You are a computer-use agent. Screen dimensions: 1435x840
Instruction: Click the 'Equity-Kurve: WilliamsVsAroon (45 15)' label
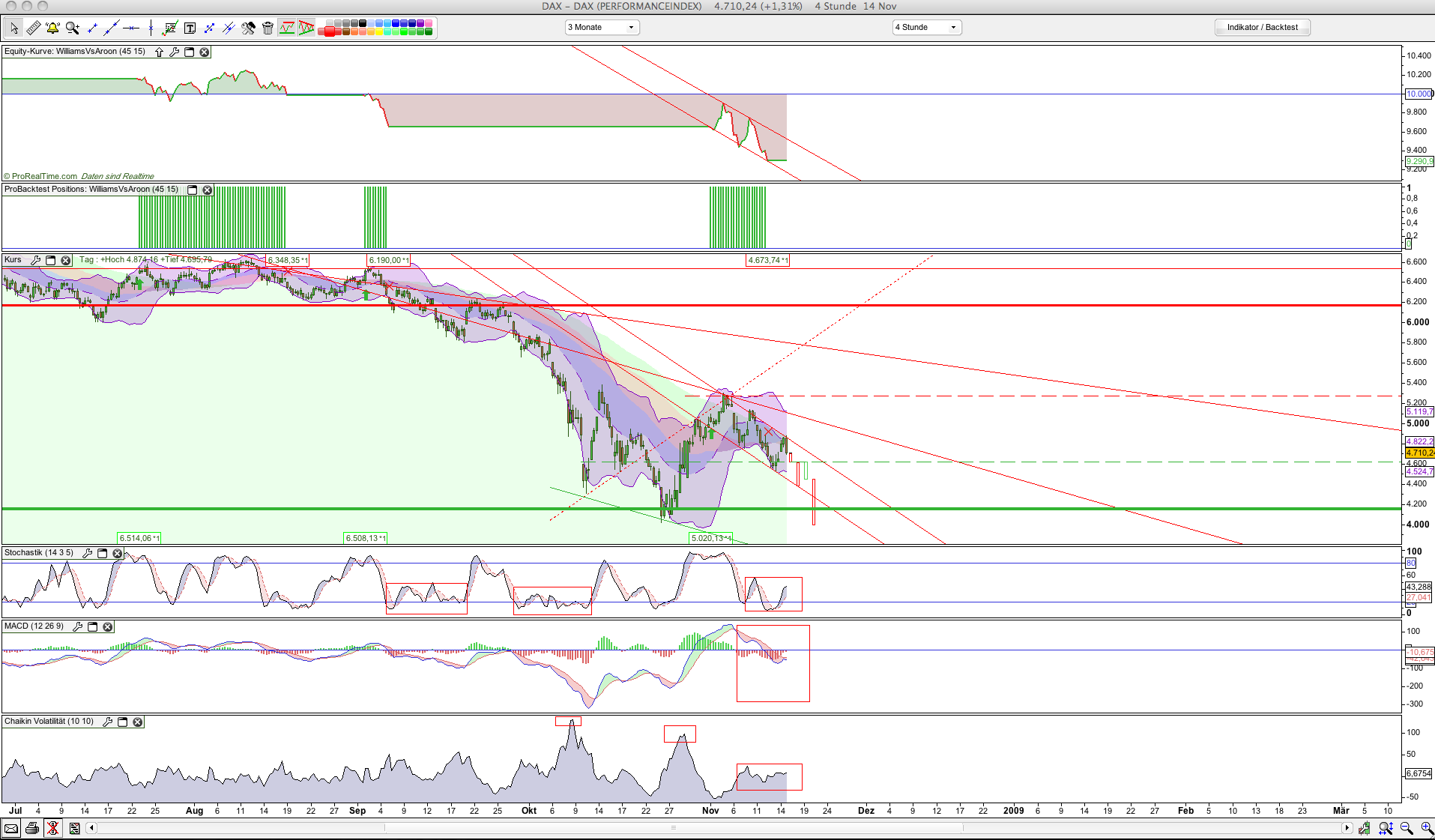tap(75, 52)
